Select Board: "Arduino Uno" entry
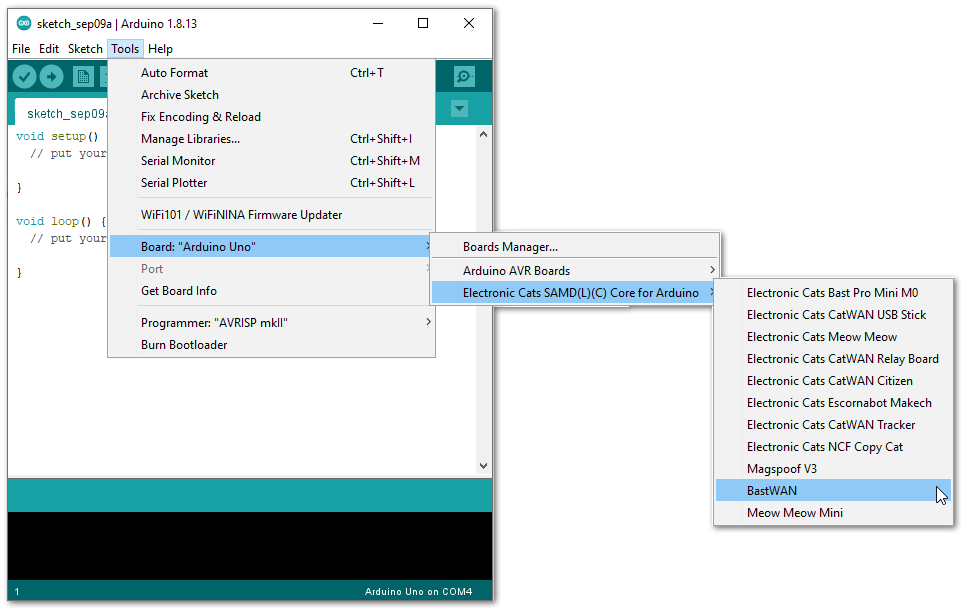This screenshot has height=613, width=965. 271,247
